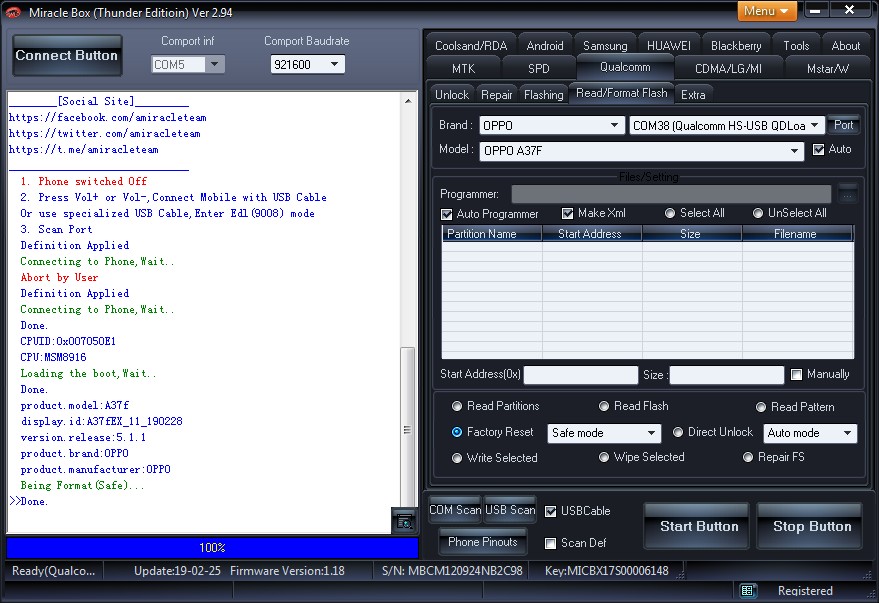Click the USB Scan button
This screenshot has width=879, height=603.
(510, 510)
